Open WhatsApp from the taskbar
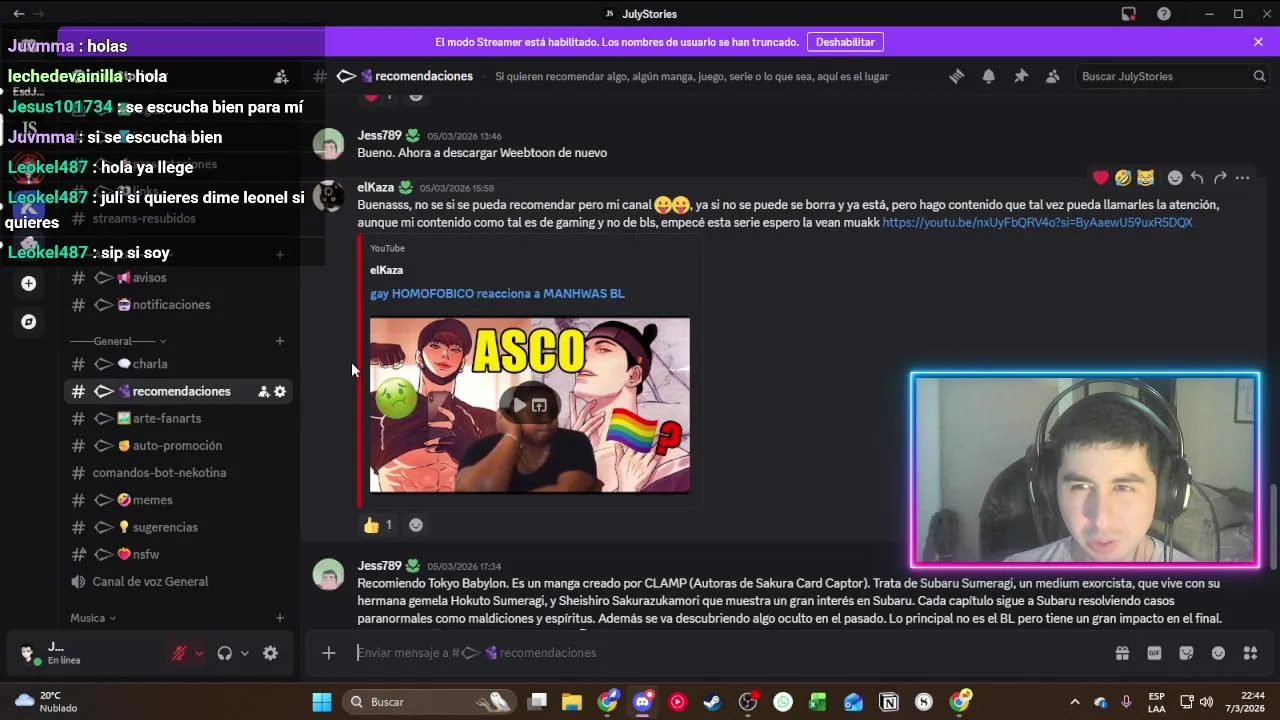Image resolution: width=1280 pixels, height=720 pixels. click(783, 702)
